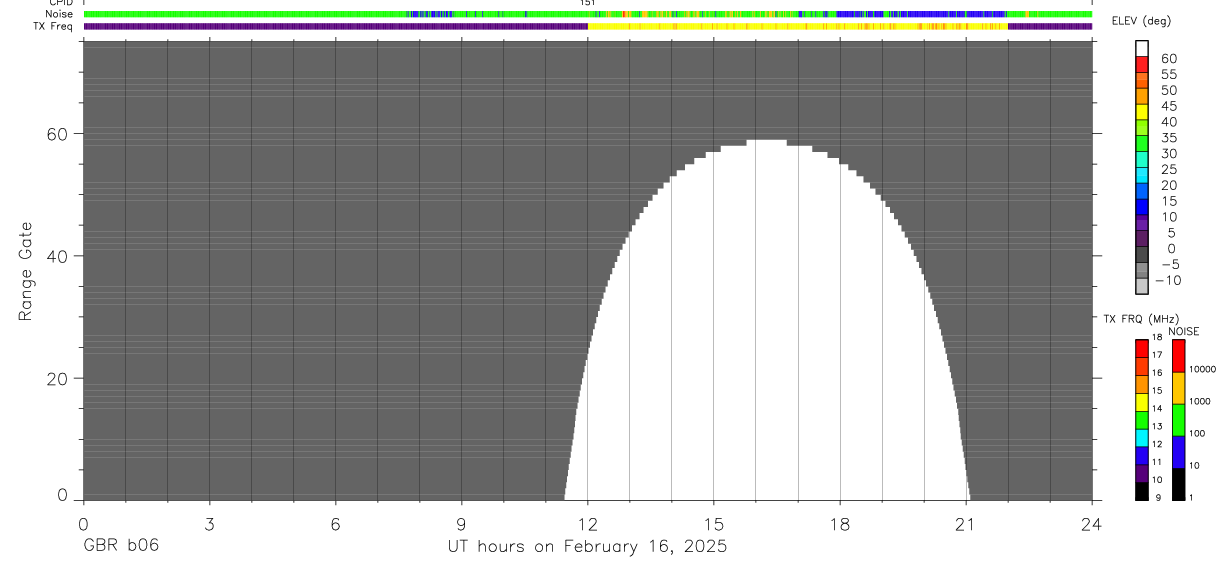Click the red top segment of NOISE colorbar
The height and width of the screenshot is (567, 1228).
[x=1178, y=356]
